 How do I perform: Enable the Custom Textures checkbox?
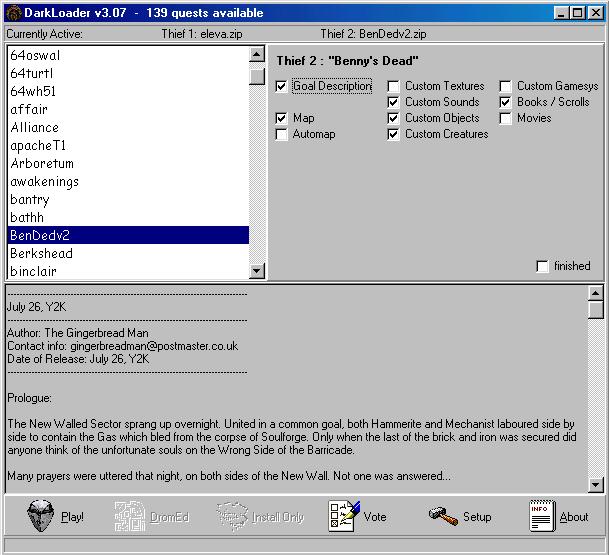tap(393, 86)
